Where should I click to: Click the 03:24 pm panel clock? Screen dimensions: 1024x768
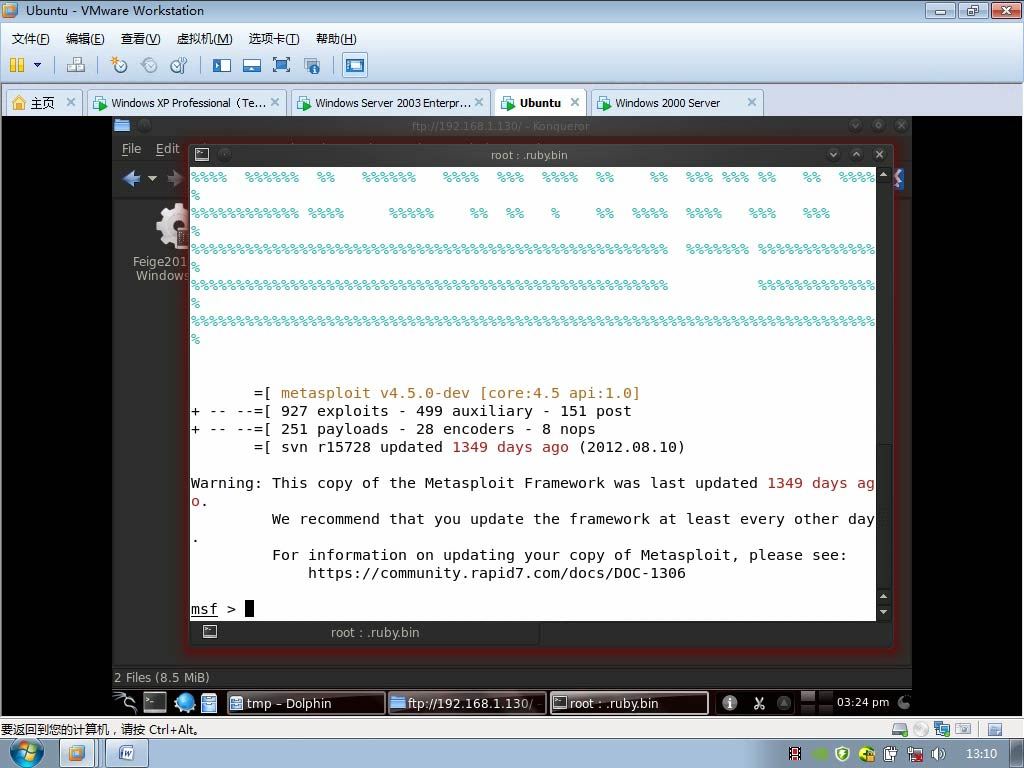click(863, 702)
